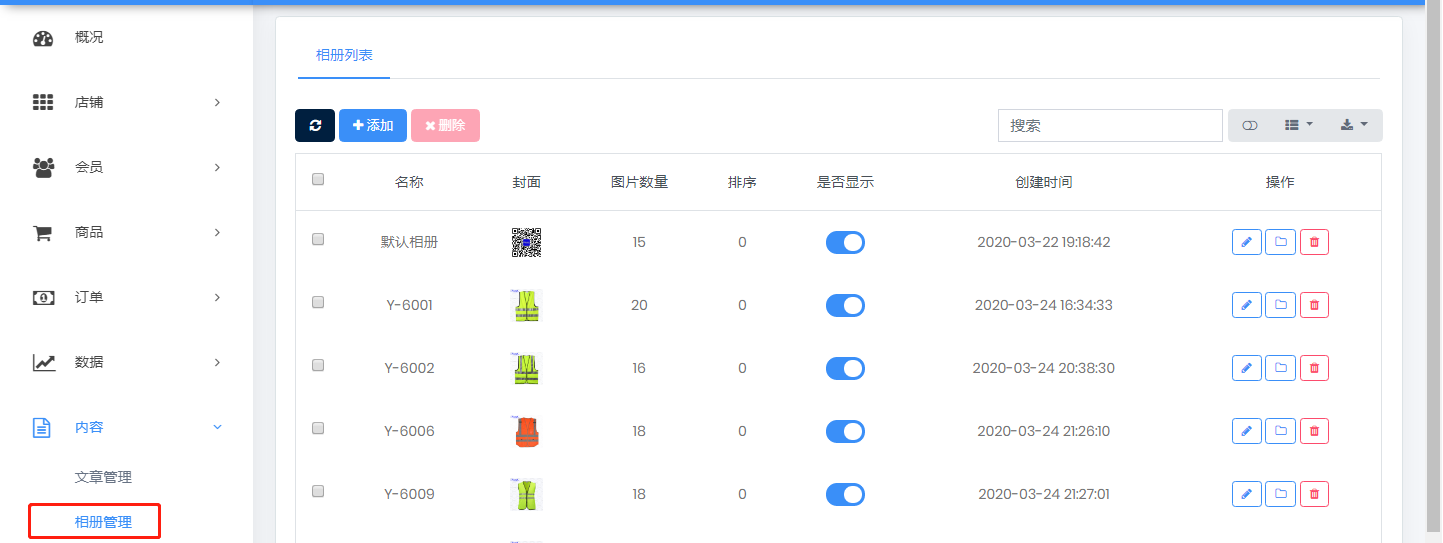Toggle the card view switch icon
Screen dimensions: 1443x543
click(1249, 125)
